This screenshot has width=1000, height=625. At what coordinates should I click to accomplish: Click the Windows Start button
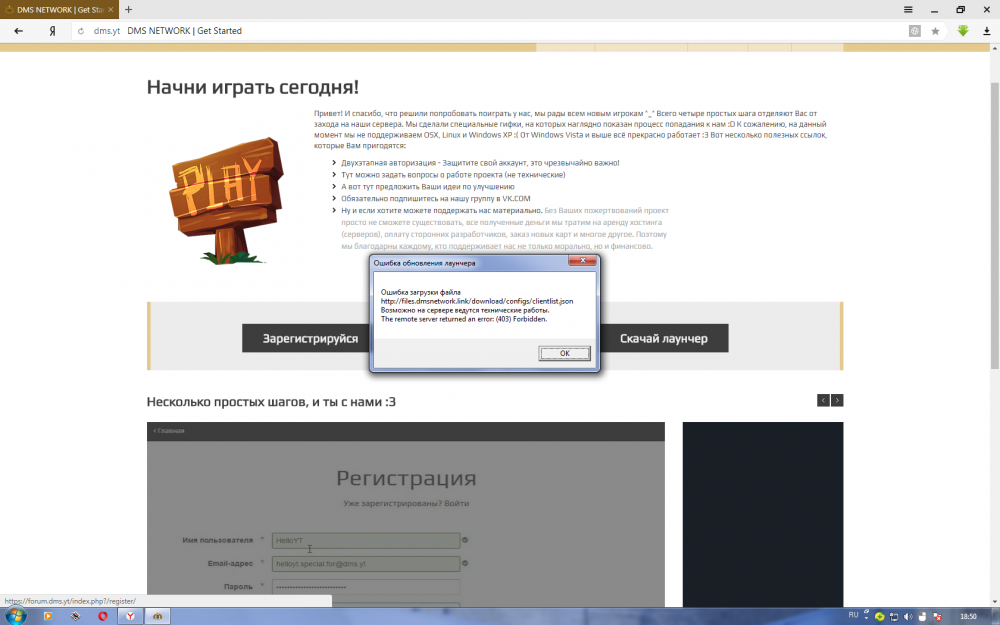click(x=15, y=615)
